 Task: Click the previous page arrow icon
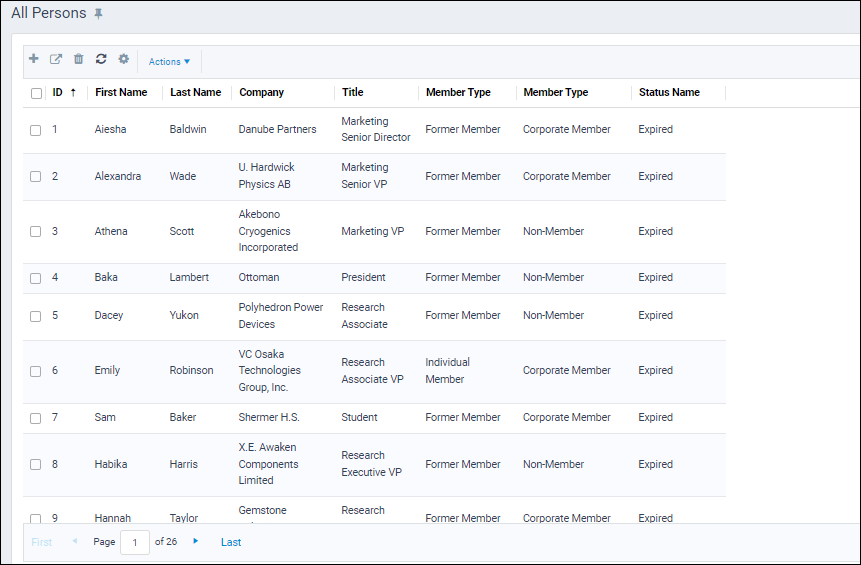point(75,541)
